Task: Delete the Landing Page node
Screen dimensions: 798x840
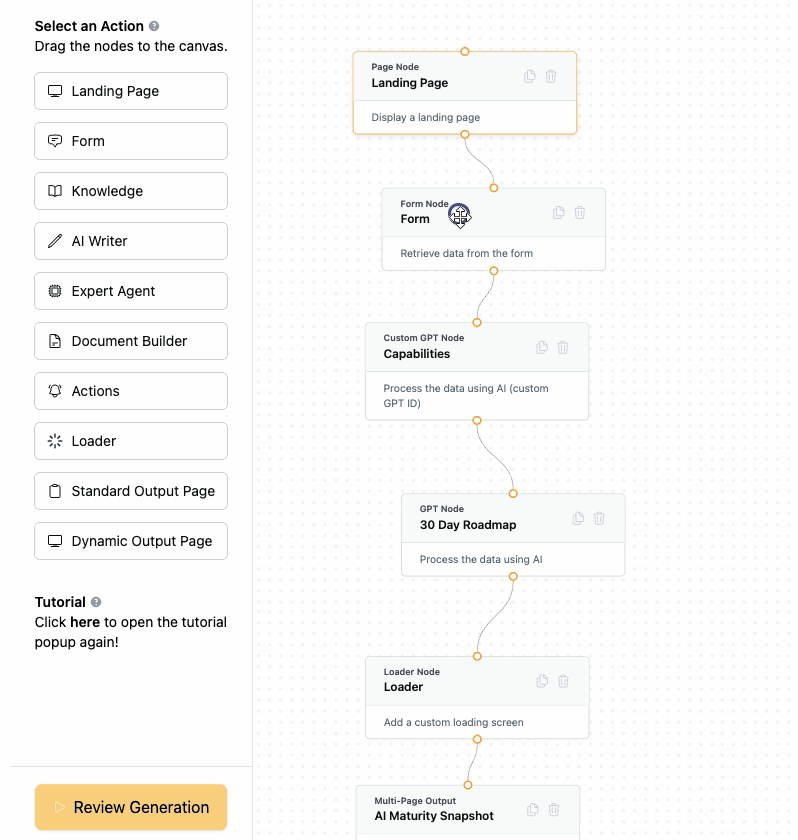Action: coord(551,76)
